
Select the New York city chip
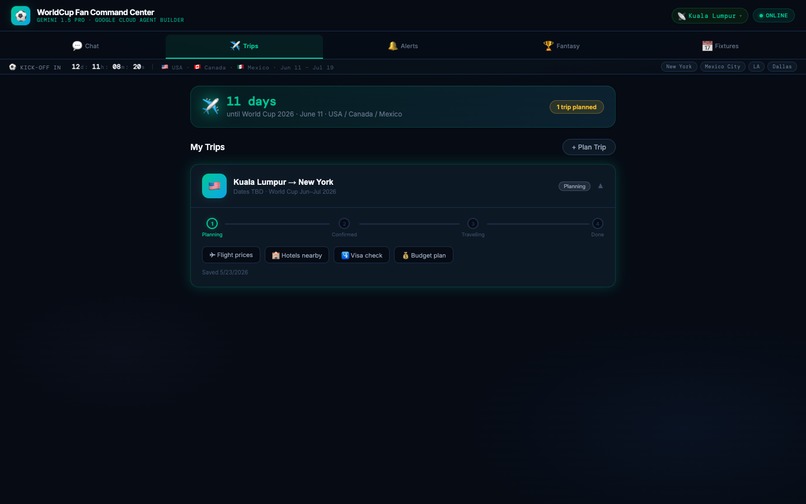tap(679, 66)
